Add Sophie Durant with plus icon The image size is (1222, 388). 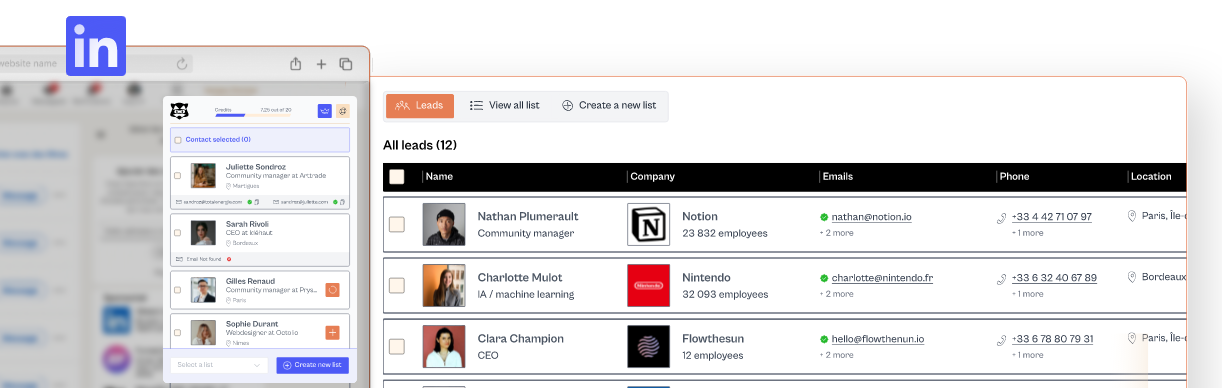(x=332, y=332)
